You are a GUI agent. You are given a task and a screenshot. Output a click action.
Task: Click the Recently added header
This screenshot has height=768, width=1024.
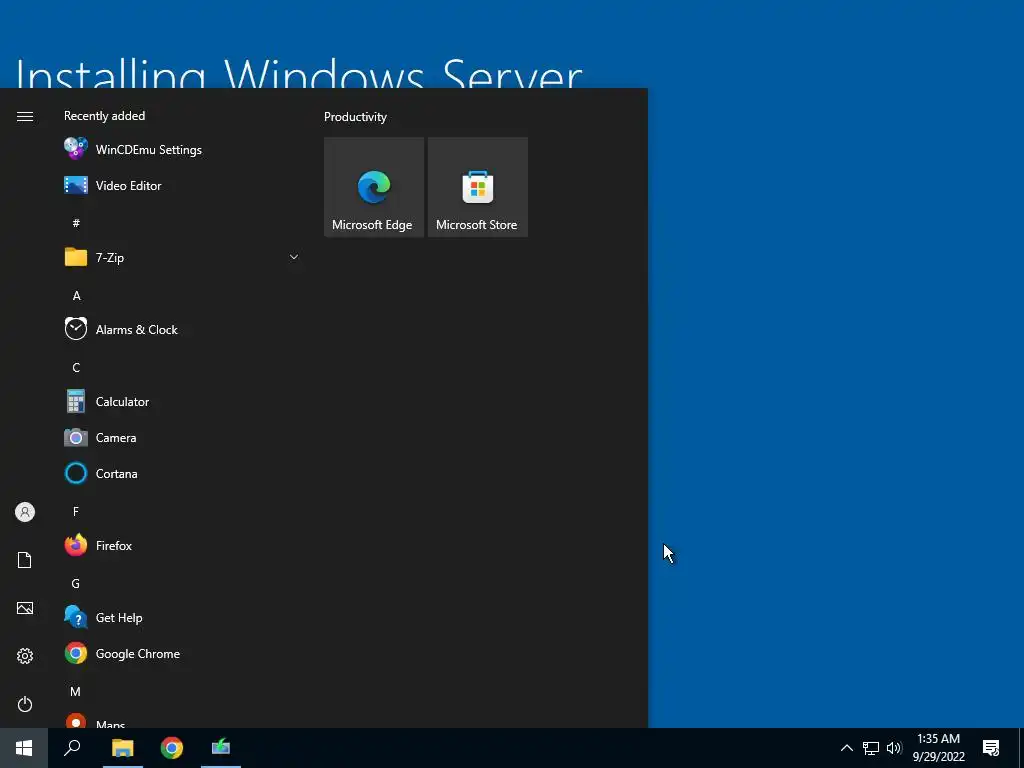coord(104,116)
